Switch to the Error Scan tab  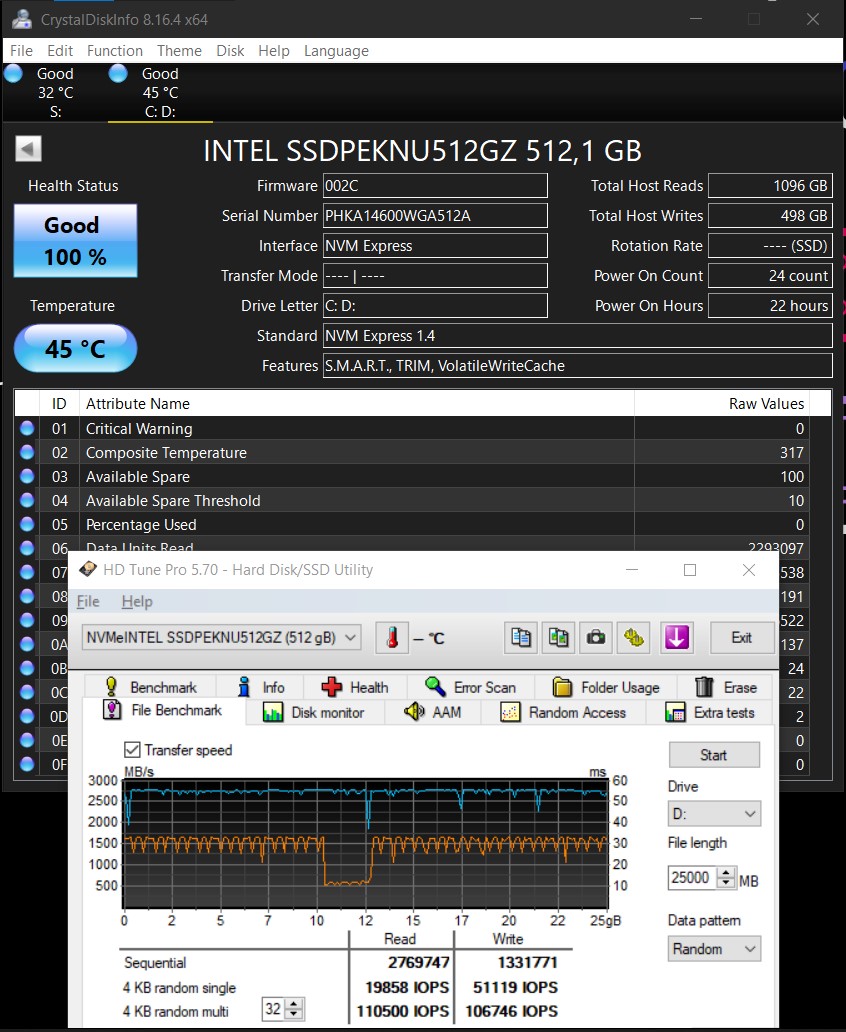coord(470,687)
